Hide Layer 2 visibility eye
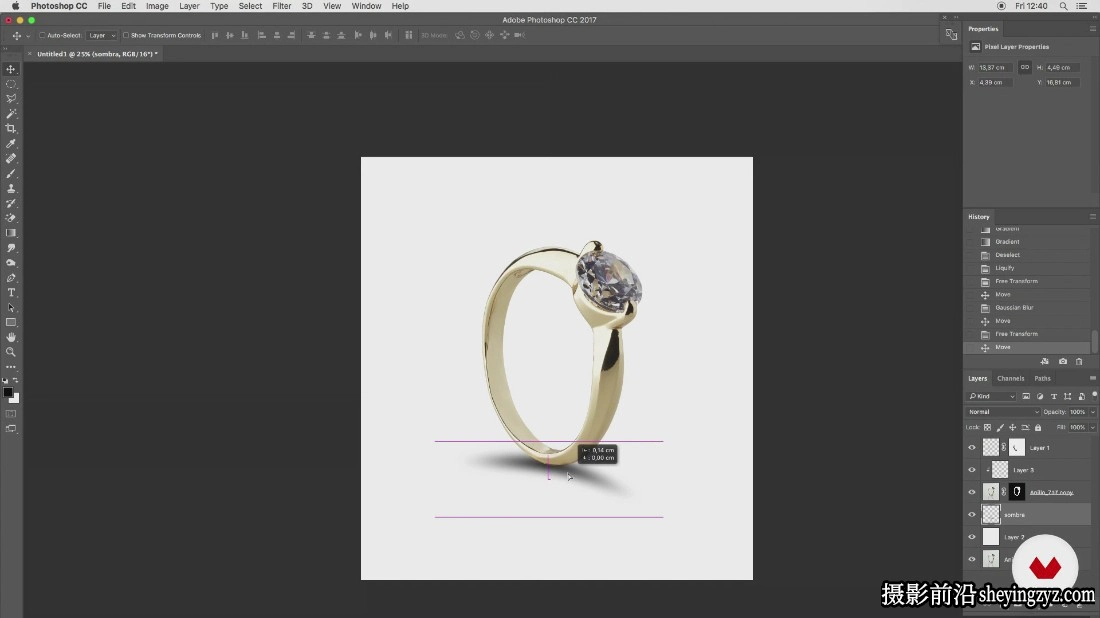 pos(972,537)
